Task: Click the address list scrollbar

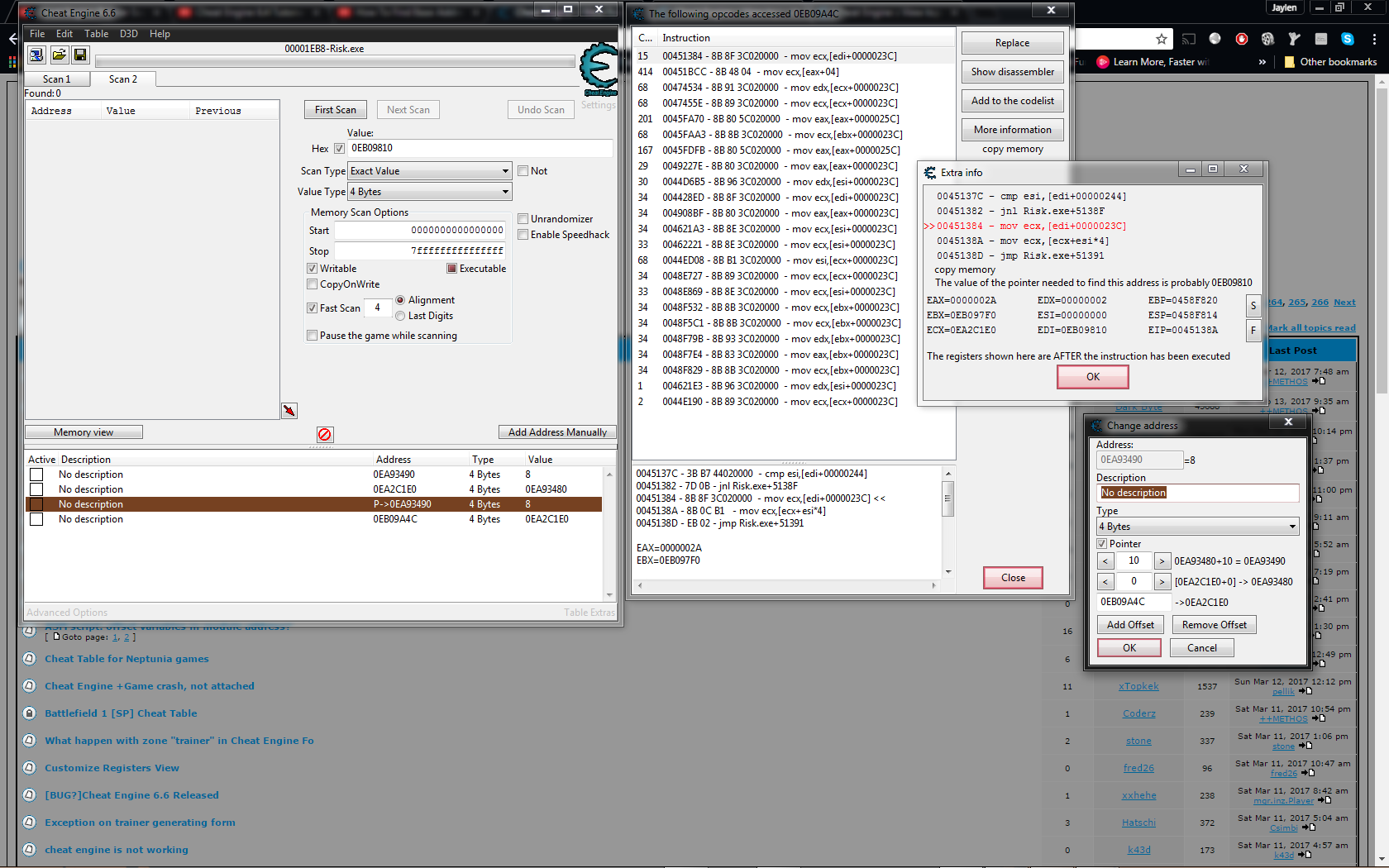Action: (609, 534)
